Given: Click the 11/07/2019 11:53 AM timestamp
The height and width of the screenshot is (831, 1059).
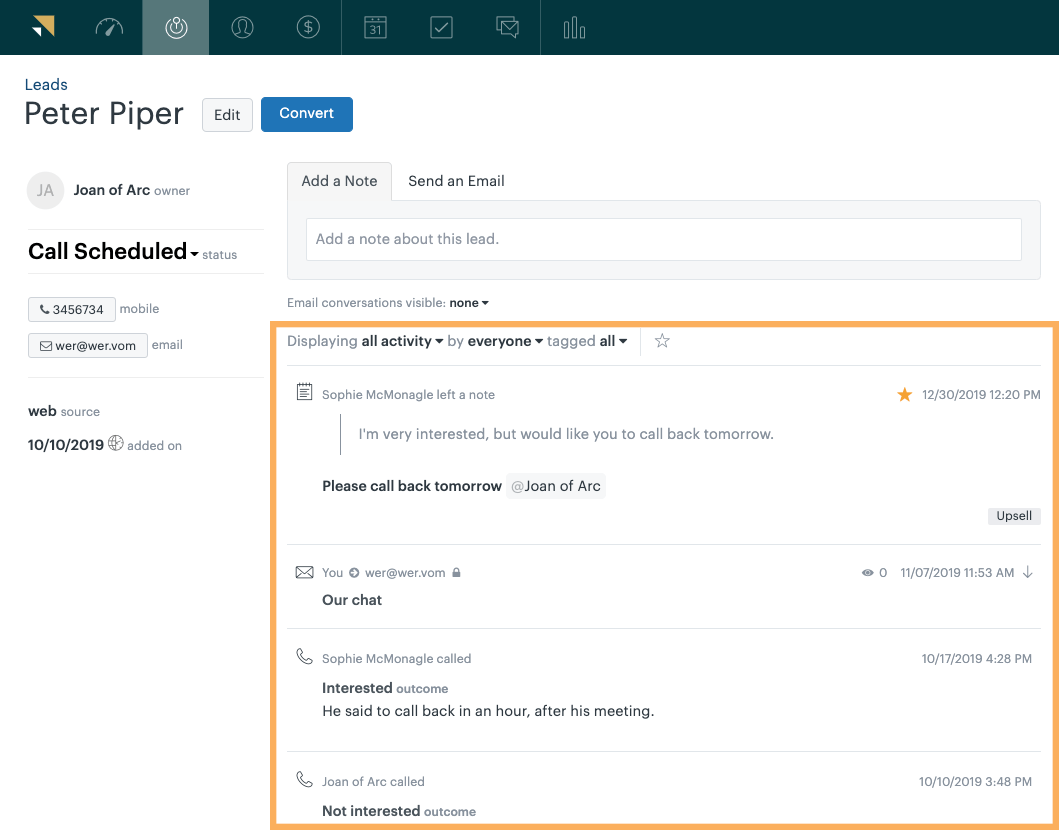Looking at the screenshot, I should pyautogui.click(x=957, y=573).
